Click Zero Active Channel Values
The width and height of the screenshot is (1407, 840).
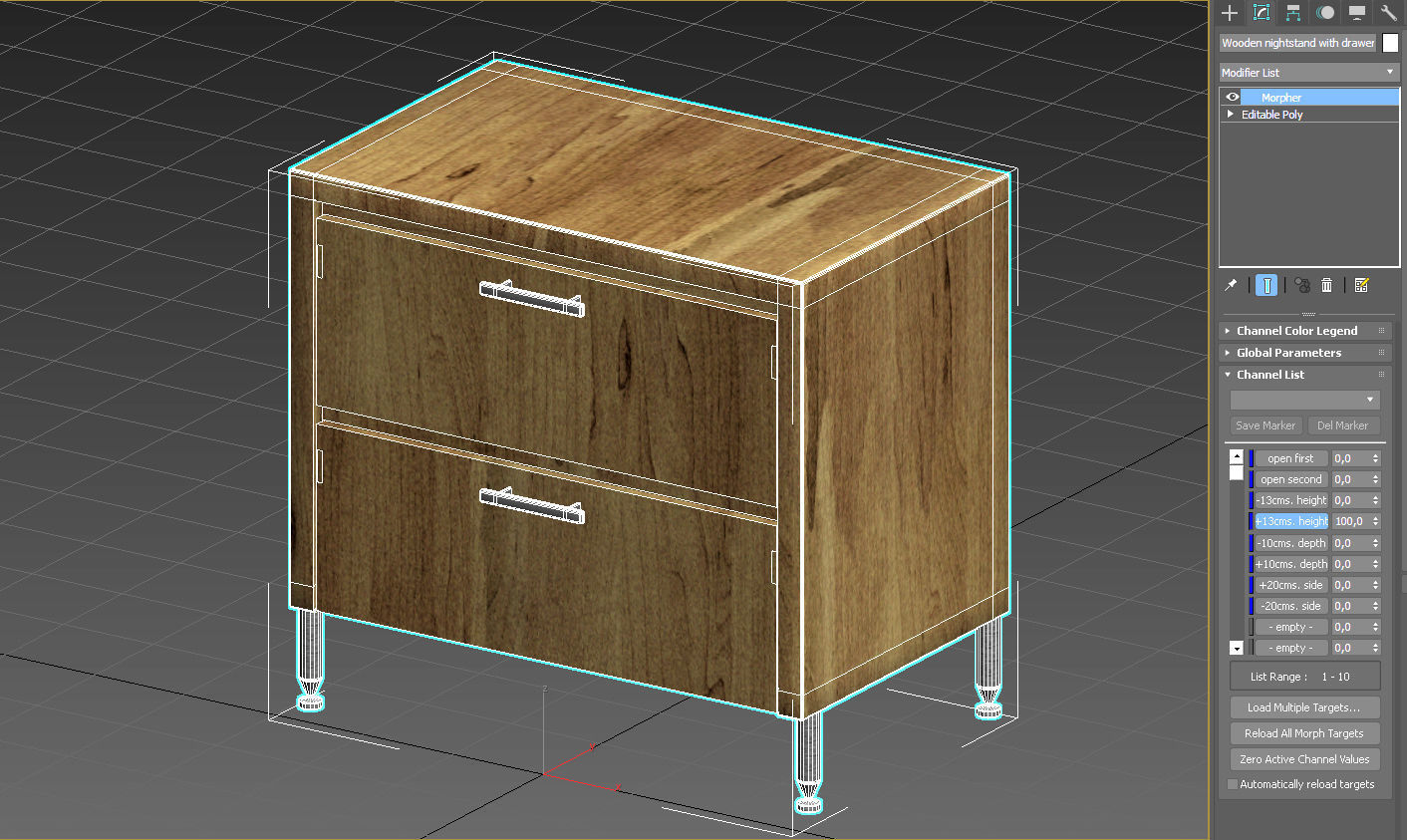pyautogui.click(x=1305, y=759)
